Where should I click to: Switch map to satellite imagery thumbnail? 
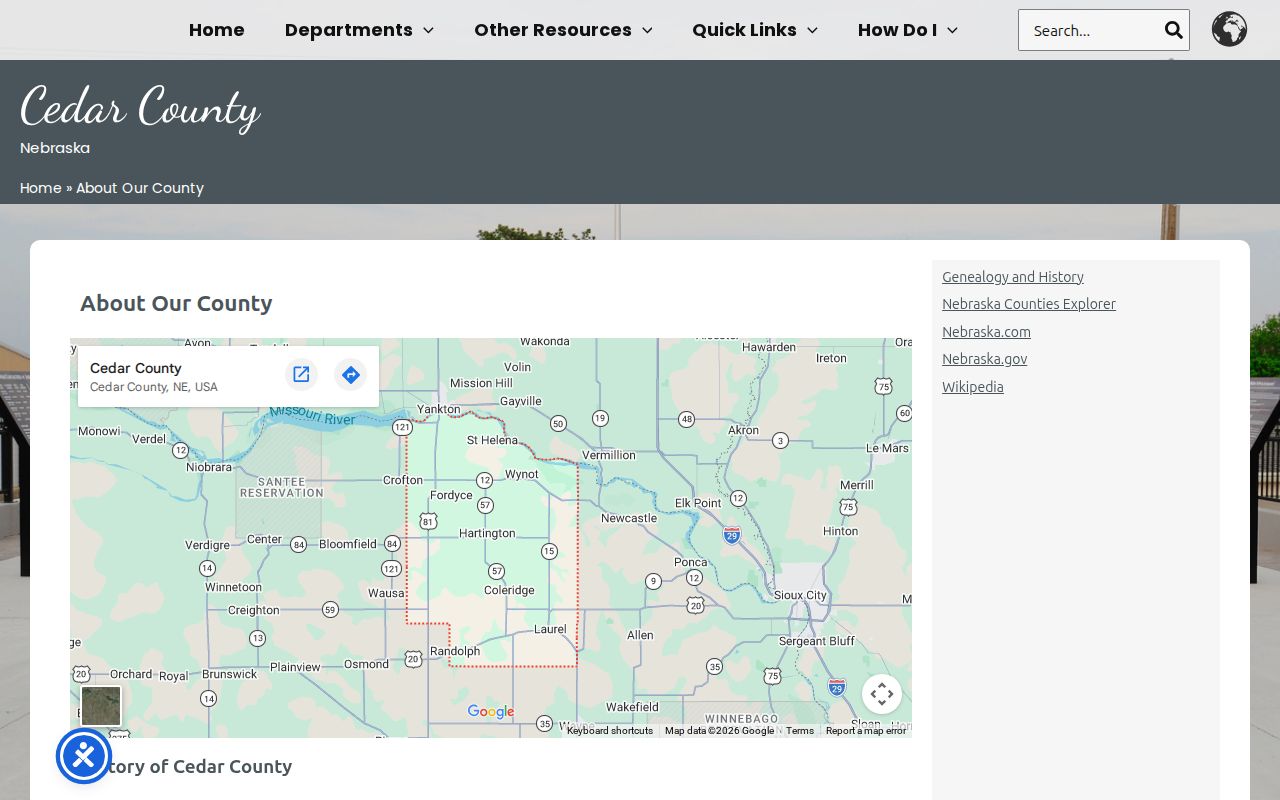click(101, 706)
